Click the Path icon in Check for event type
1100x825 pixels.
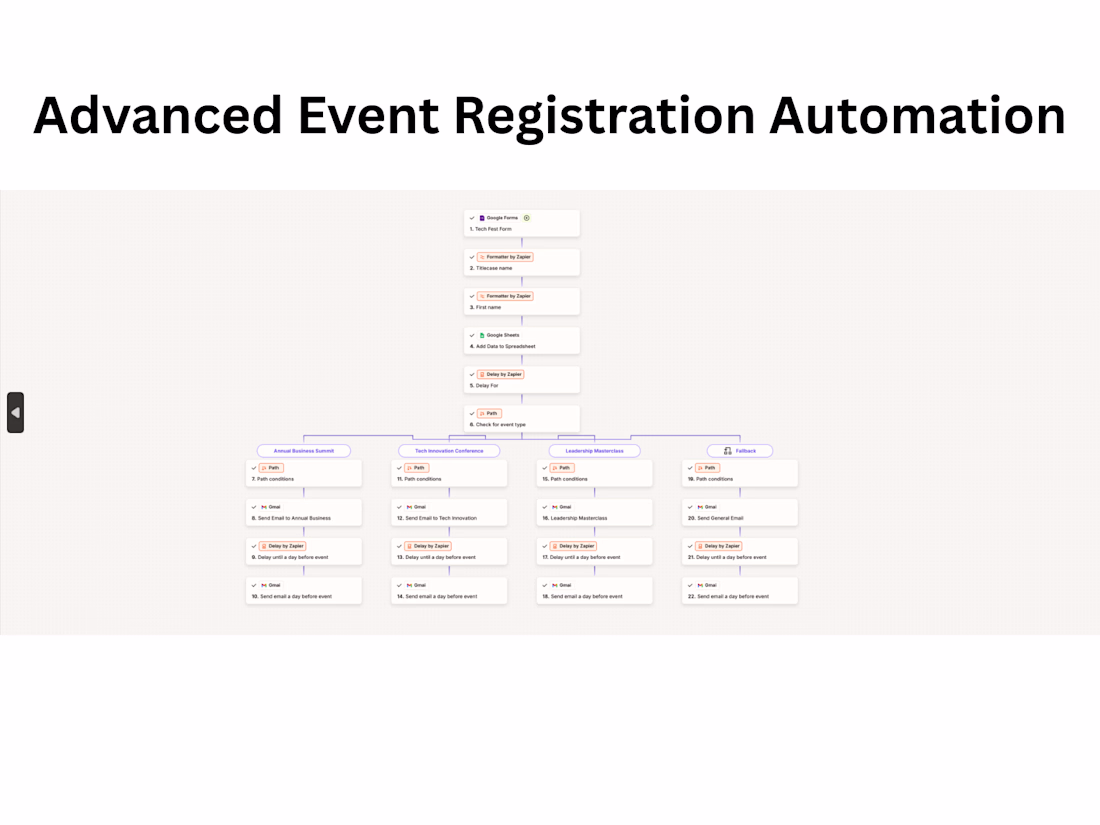(482, 414)
